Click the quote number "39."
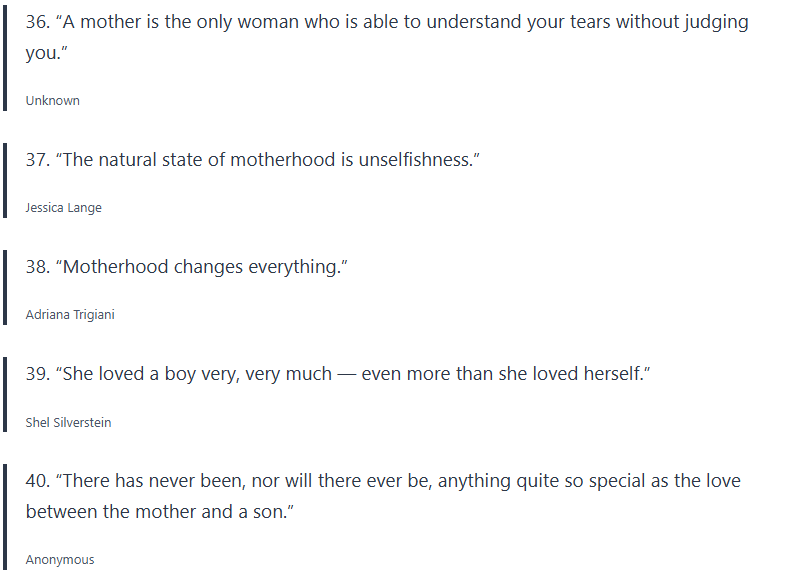The height and width of the screenshot is (571, 807). (x=38, y=374)
